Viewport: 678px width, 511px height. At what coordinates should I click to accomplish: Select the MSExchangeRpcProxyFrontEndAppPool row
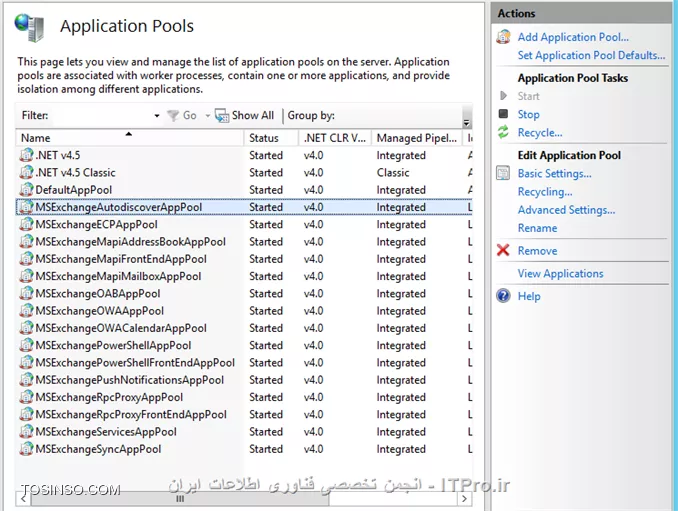coord(244,414)
